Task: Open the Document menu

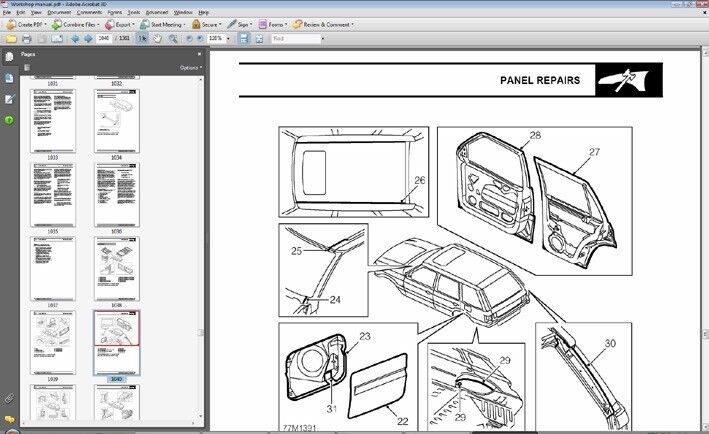Action: (59, 13)
